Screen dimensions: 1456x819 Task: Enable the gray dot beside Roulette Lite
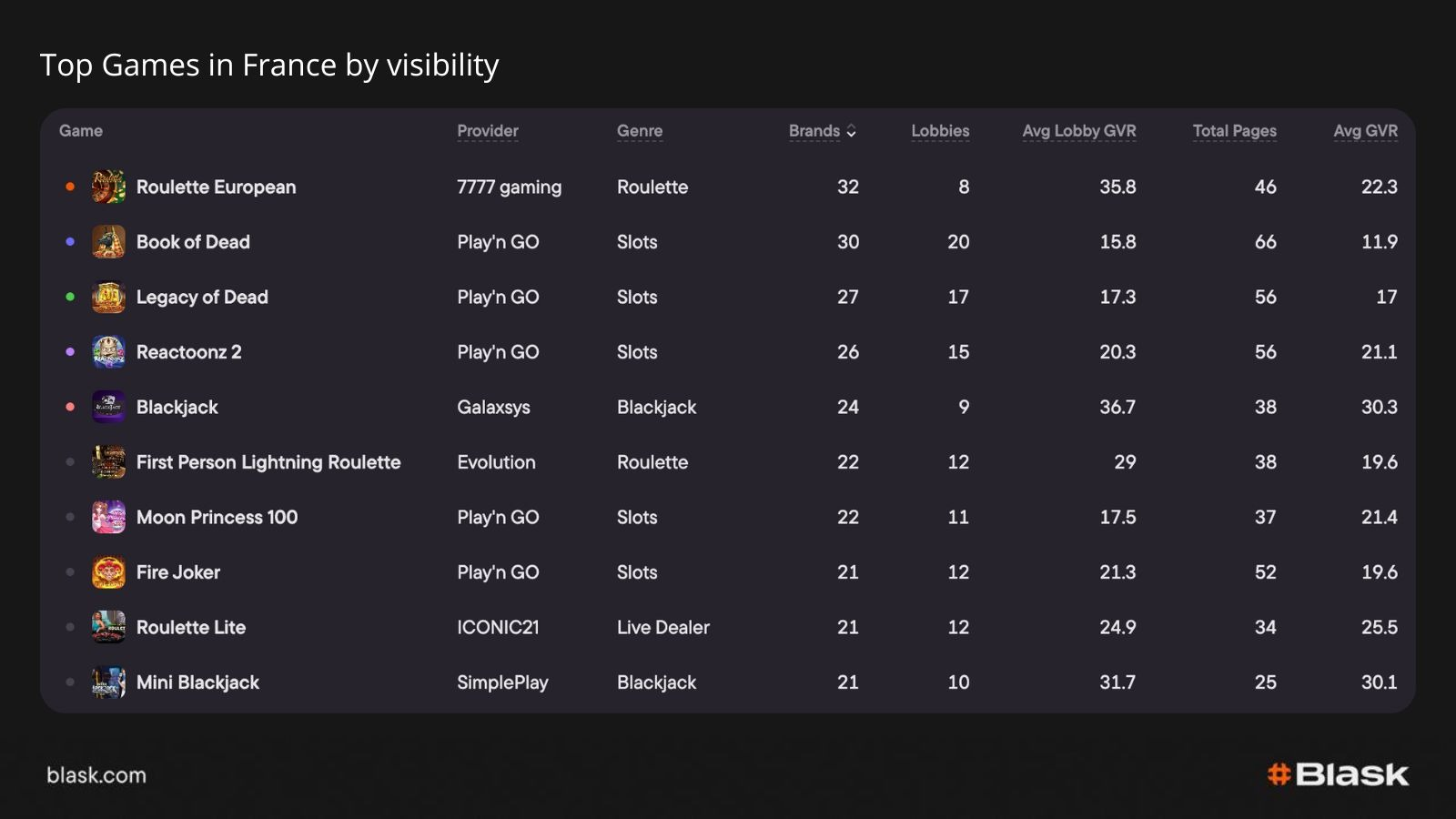point(70,627)
